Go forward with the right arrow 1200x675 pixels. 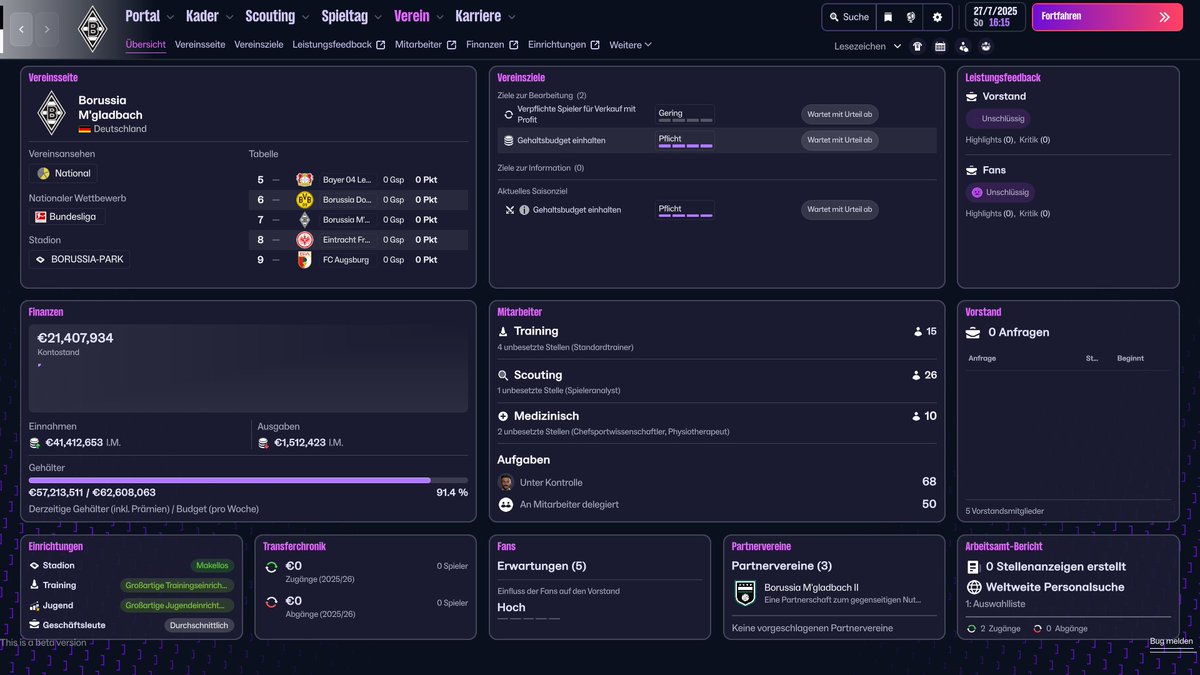(46, 30)
